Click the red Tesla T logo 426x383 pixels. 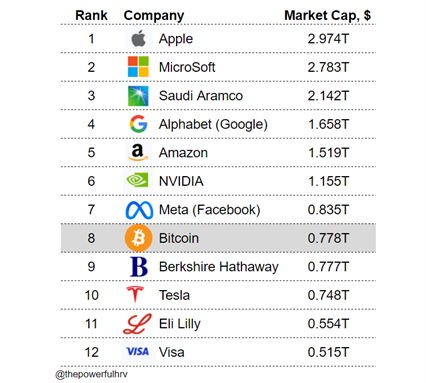coord(135,294)
